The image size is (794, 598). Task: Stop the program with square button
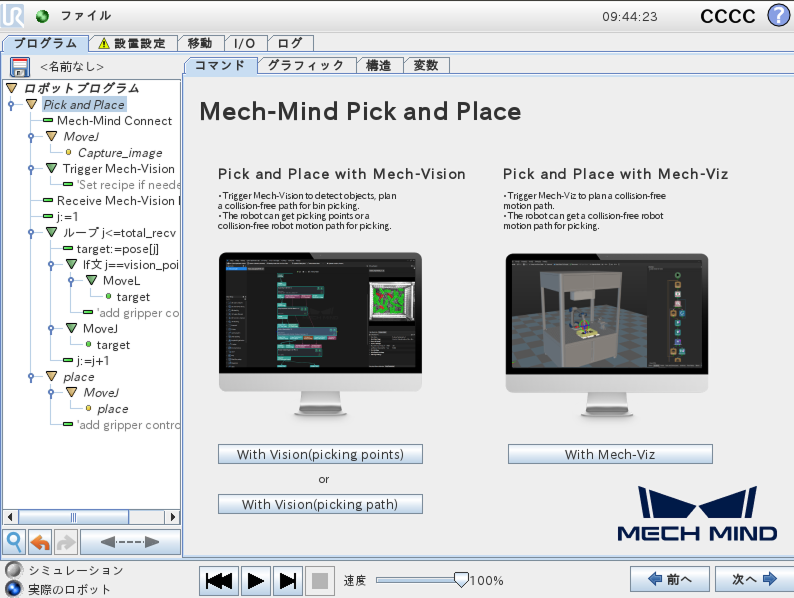click(320, 581)
